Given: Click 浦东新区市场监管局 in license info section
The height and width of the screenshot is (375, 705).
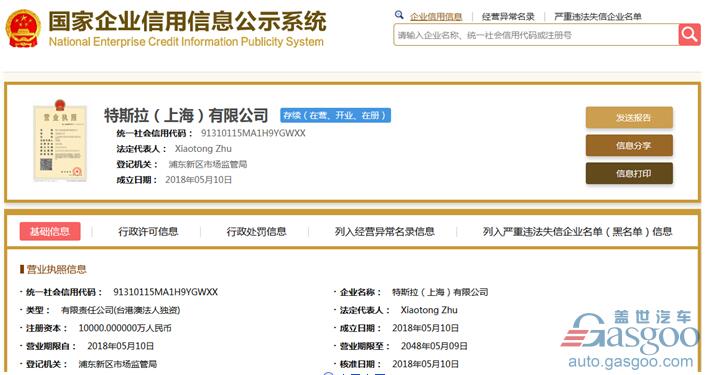Looking at the screenshot, I should (x=118, y=364).
